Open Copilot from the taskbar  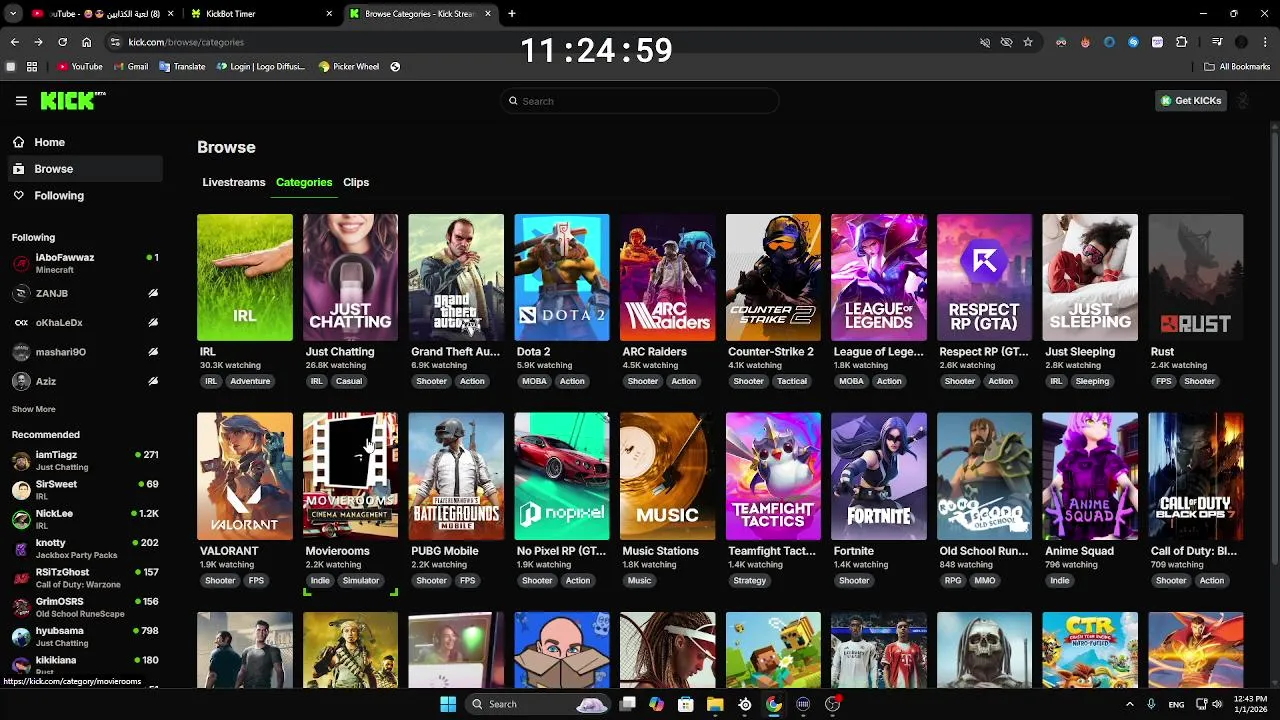pos(656,704)
